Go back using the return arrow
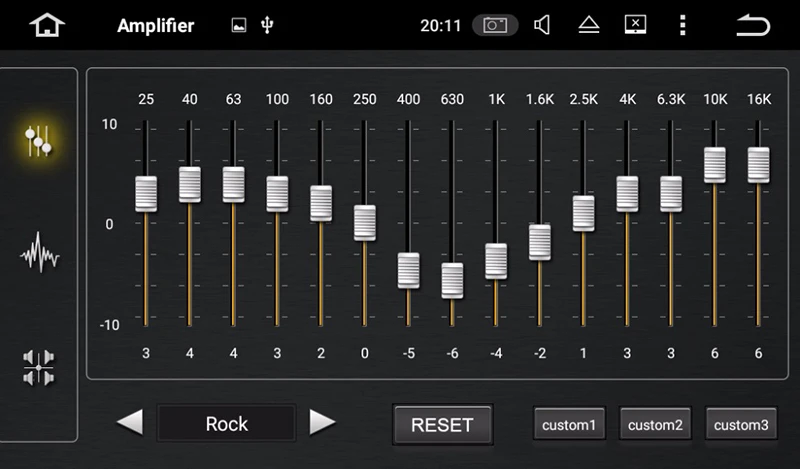Screen dimensions: 800x469 point(753,25)
